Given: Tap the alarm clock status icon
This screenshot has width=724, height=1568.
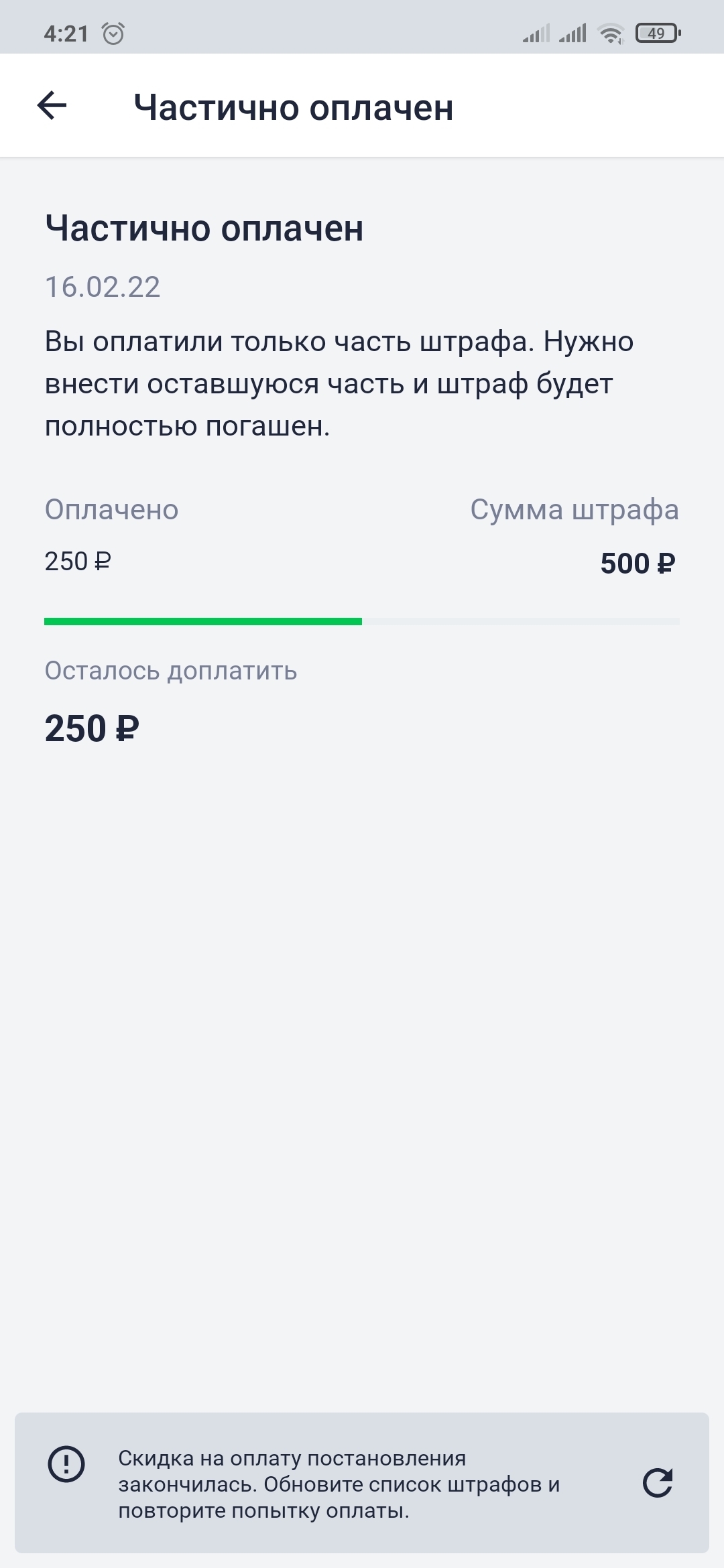Looking at the screenshot, I should [113, 34].
